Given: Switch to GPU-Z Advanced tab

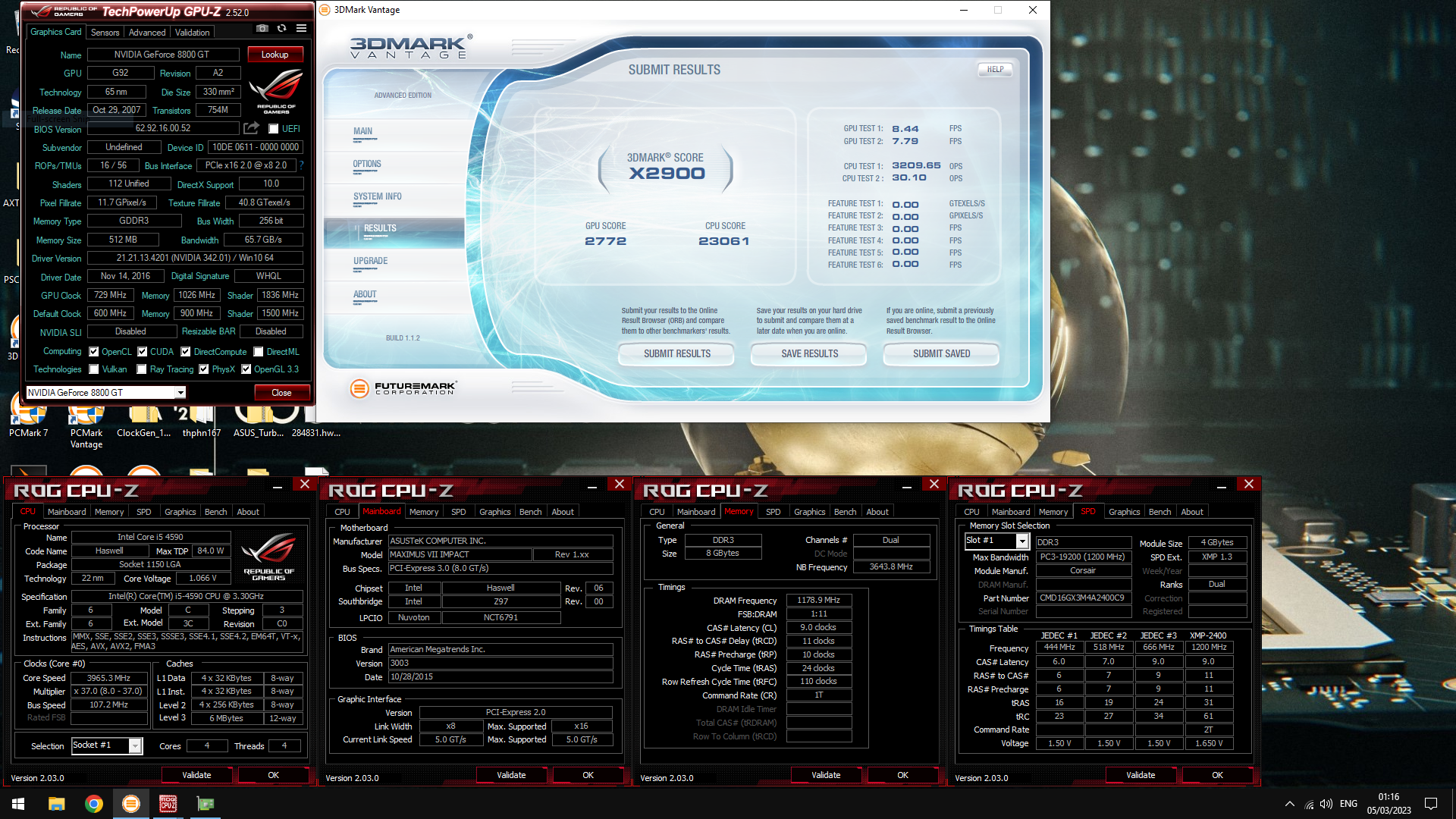Looking at the screenshot, I should point(147,32).
